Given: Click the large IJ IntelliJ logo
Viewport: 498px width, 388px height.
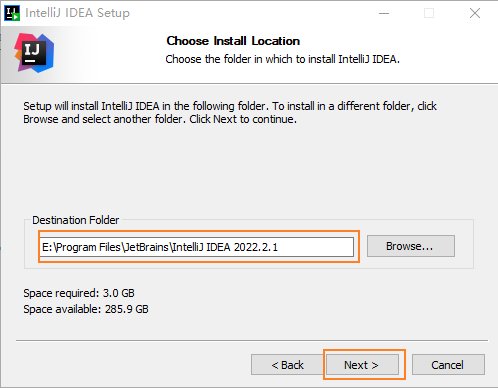Looking at the screenshot, I should pyautogui.click(x=34, y=53).
